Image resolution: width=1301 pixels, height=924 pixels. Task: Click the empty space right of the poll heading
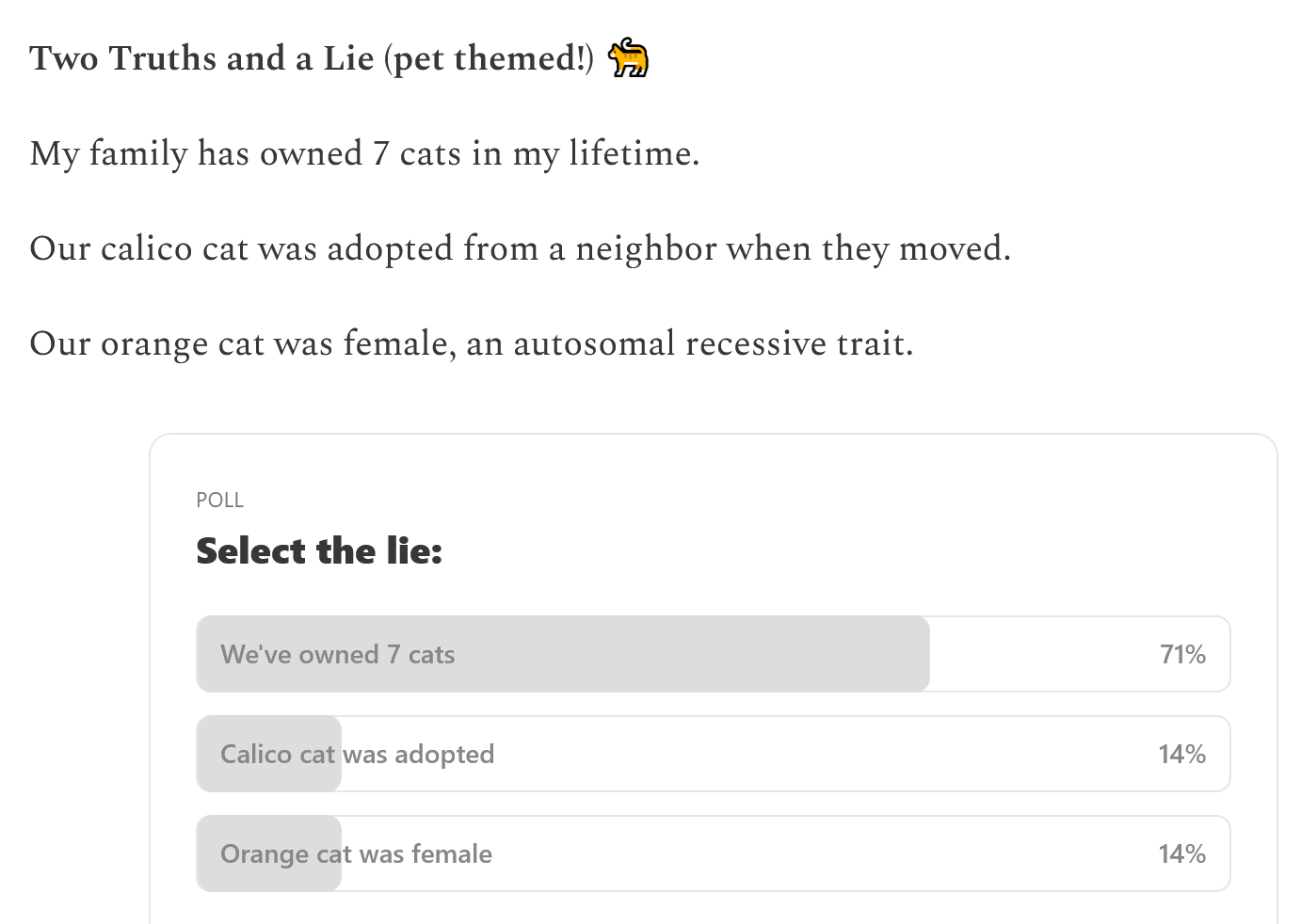836,551
